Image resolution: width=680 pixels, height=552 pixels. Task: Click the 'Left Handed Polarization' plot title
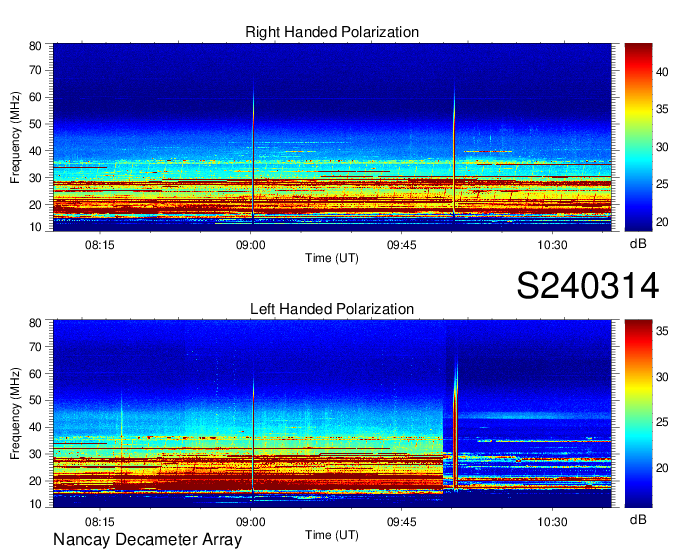pyautogui.click(x=332, y=309)
